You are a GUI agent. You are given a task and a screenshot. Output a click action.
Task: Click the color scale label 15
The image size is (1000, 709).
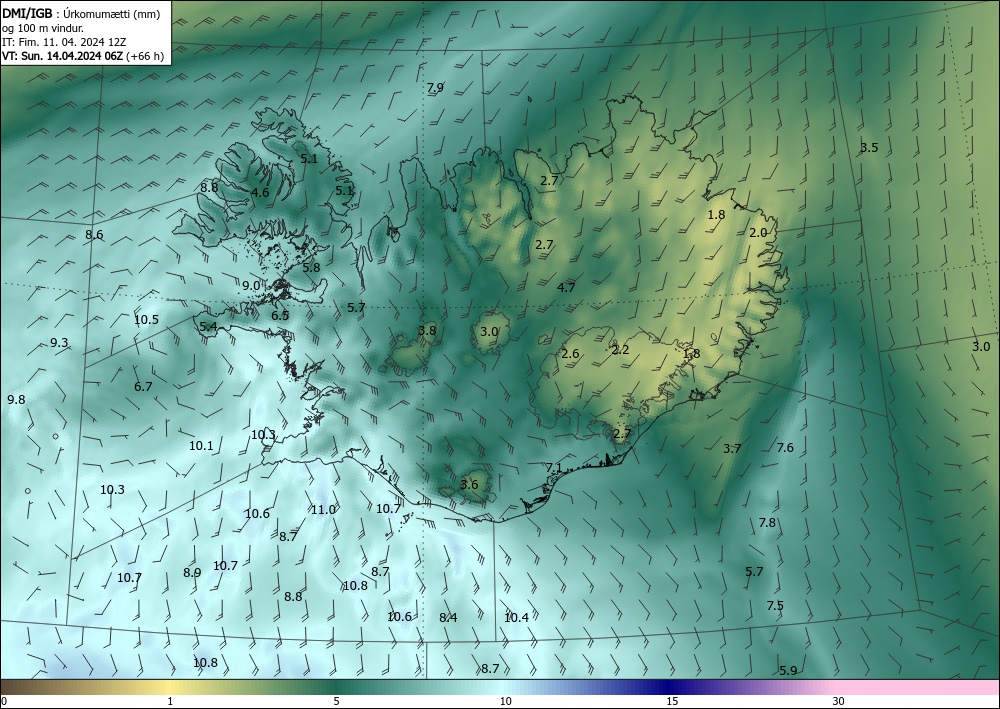click(672, 702)
